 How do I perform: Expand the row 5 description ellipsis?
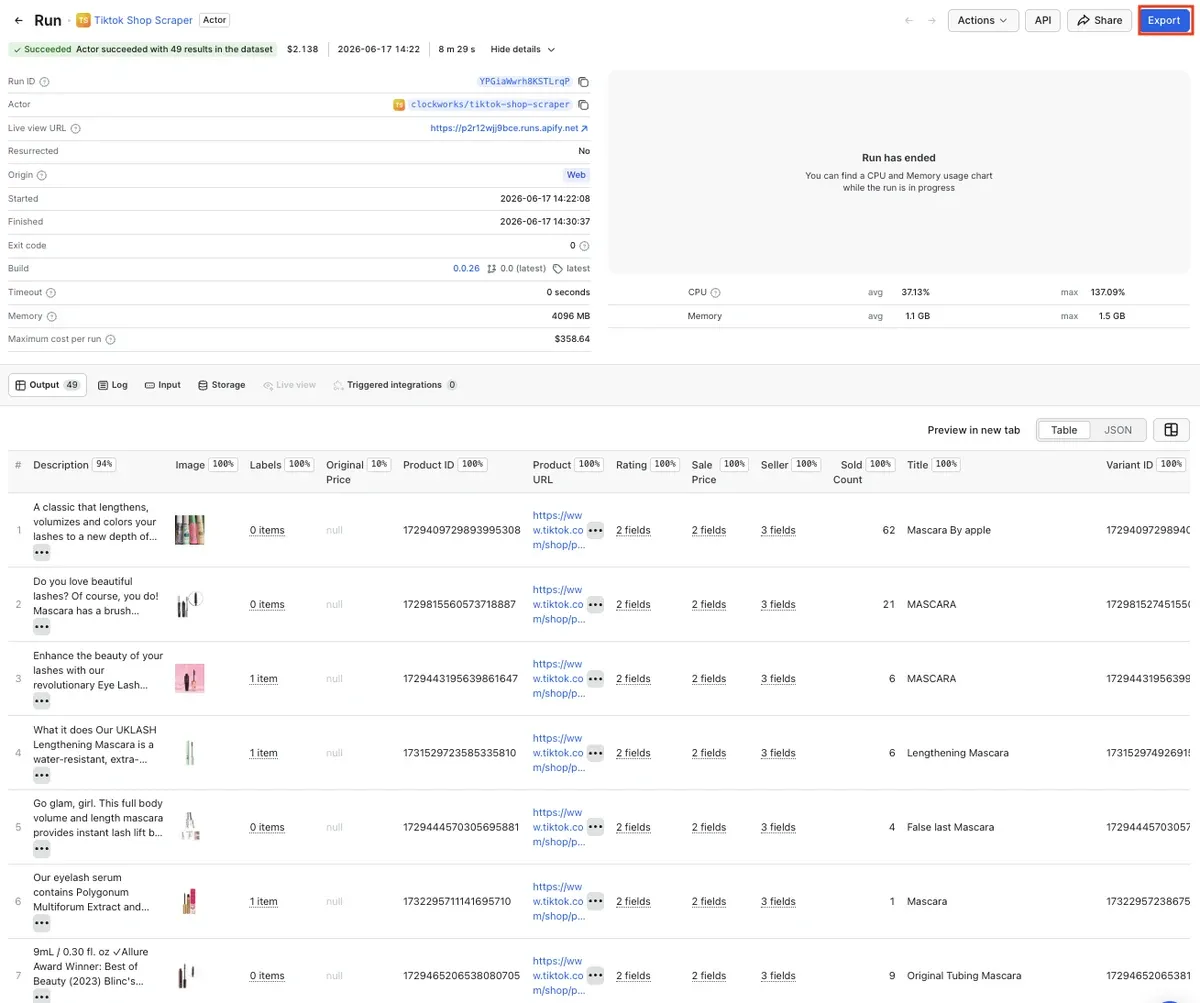41,849
